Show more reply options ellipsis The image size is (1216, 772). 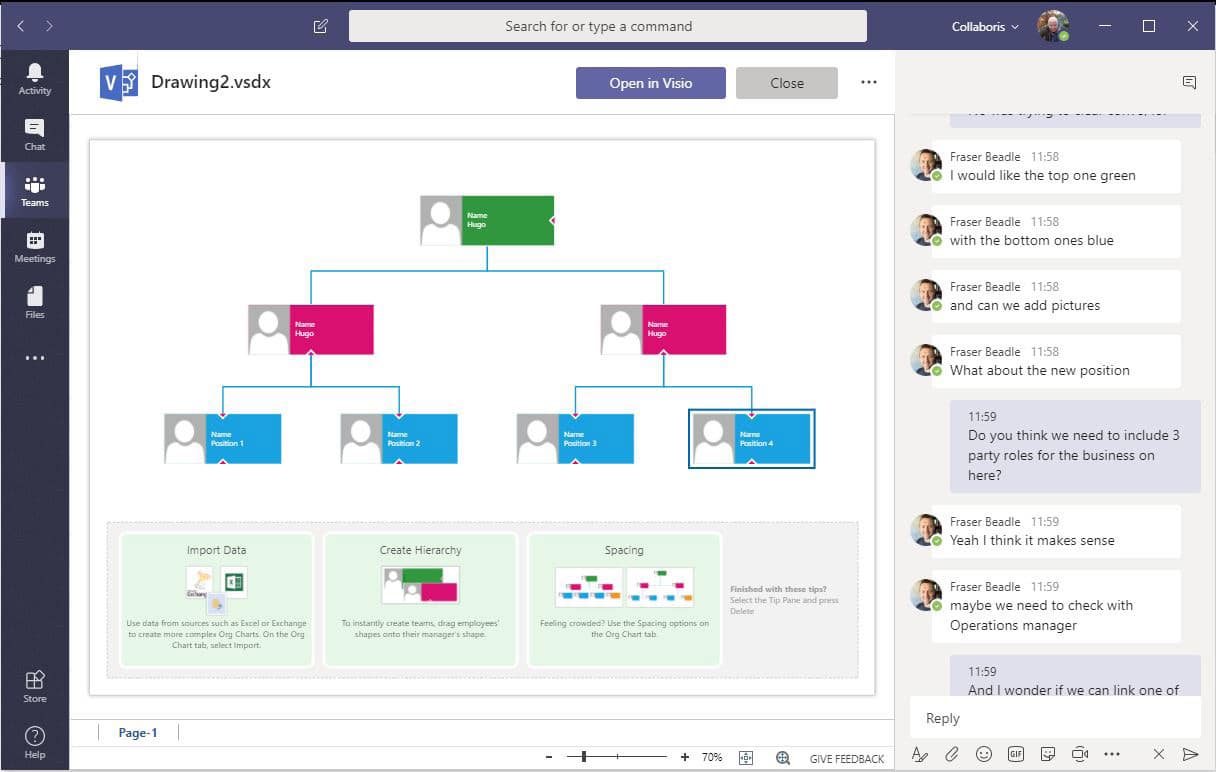point(1112,754)
